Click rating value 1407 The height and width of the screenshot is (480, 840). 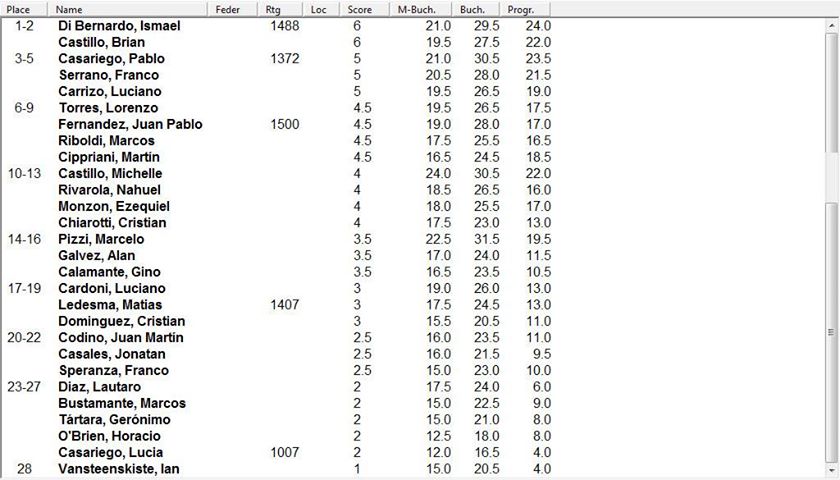(285, 305)
